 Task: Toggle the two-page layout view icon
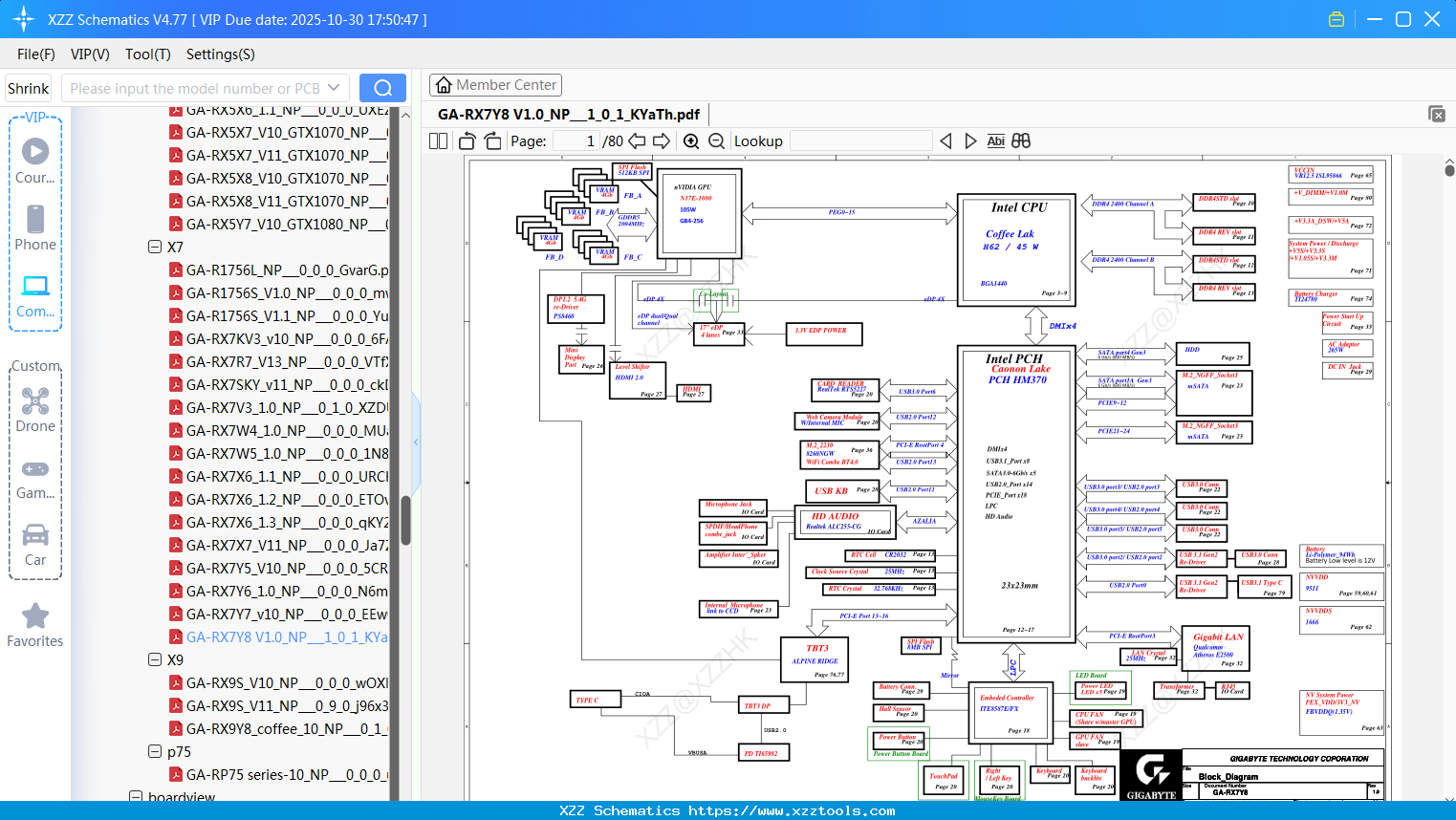click(x=439, y=140)
